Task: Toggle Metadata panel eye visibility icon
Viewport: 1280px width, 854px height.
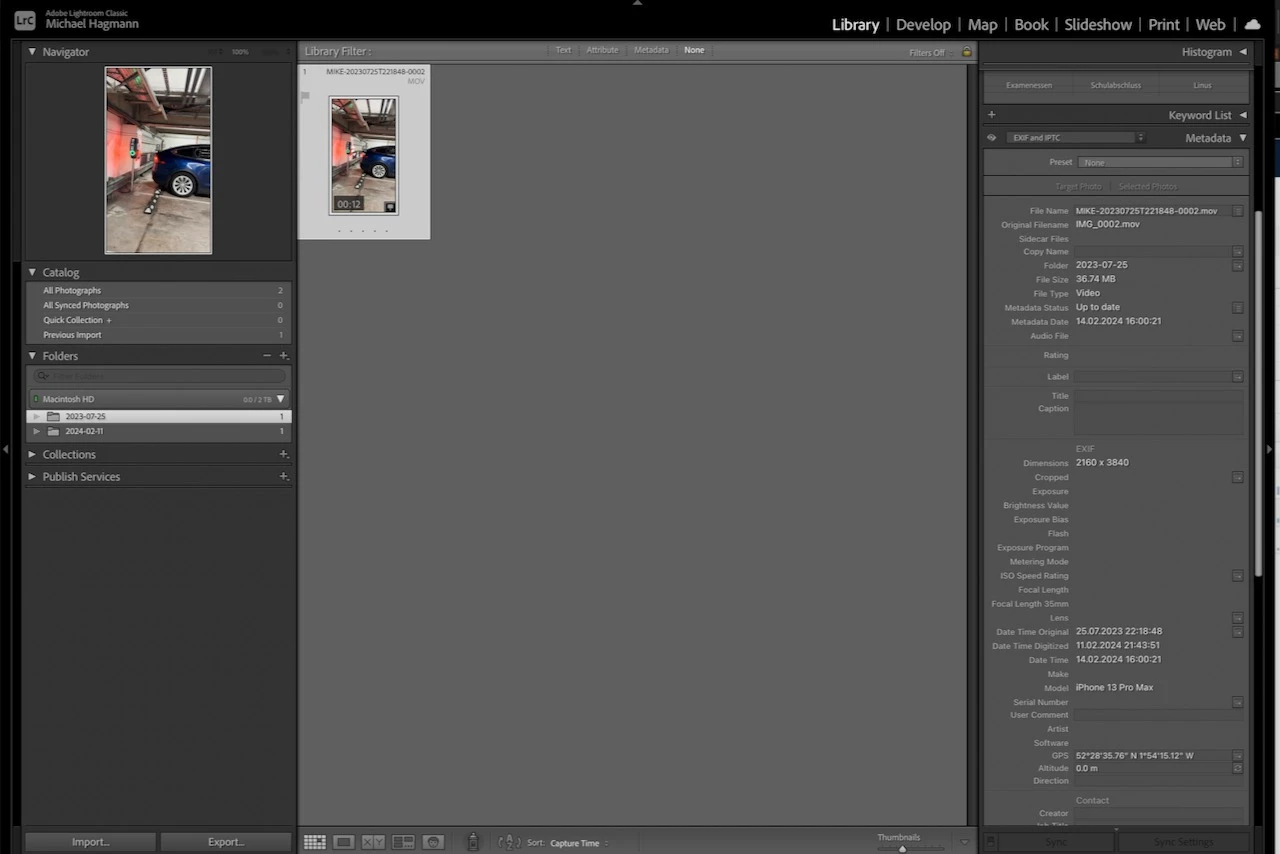Action: [x=992, y=138]
